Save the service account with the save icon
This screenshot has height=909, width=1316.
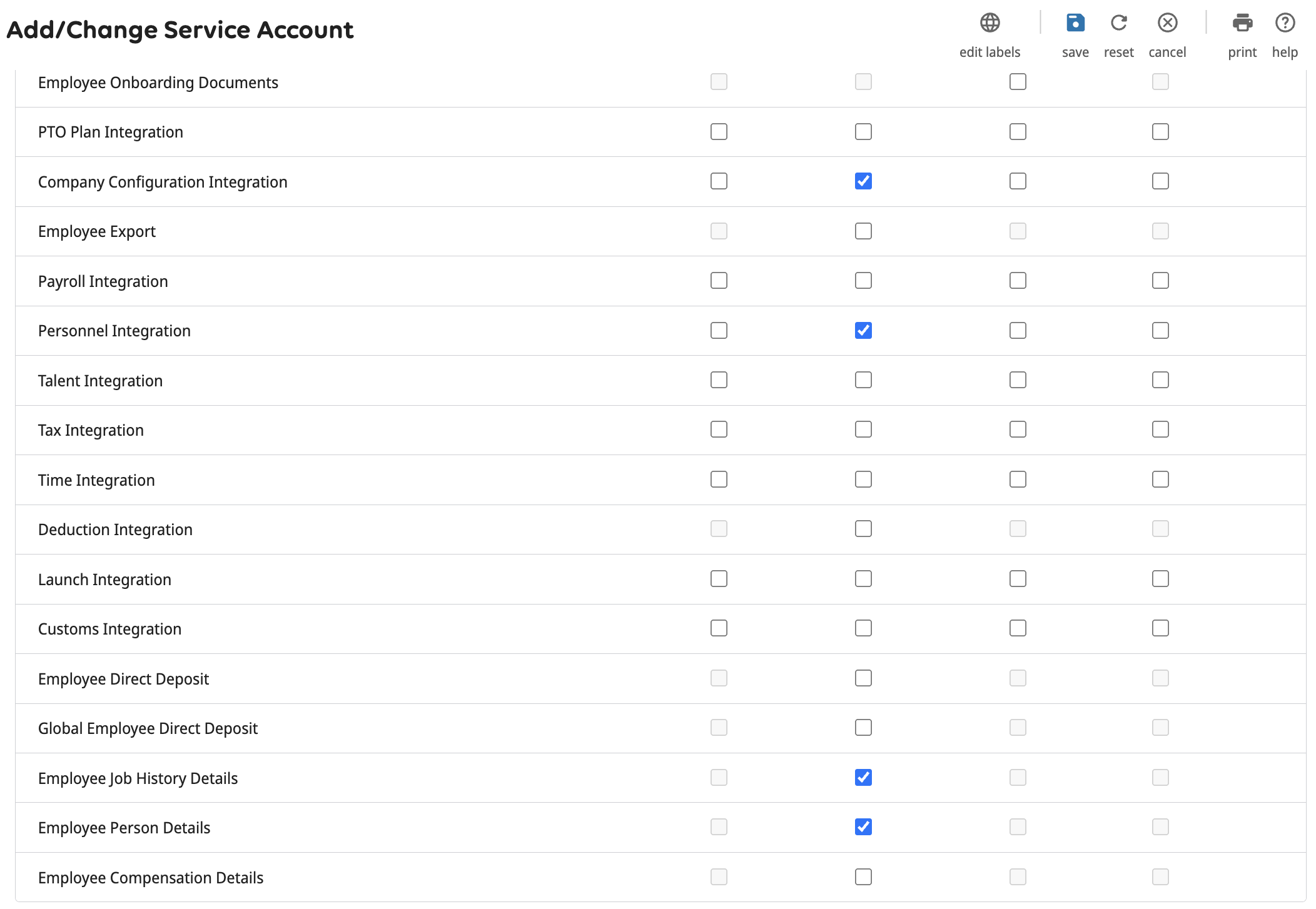1075,23
